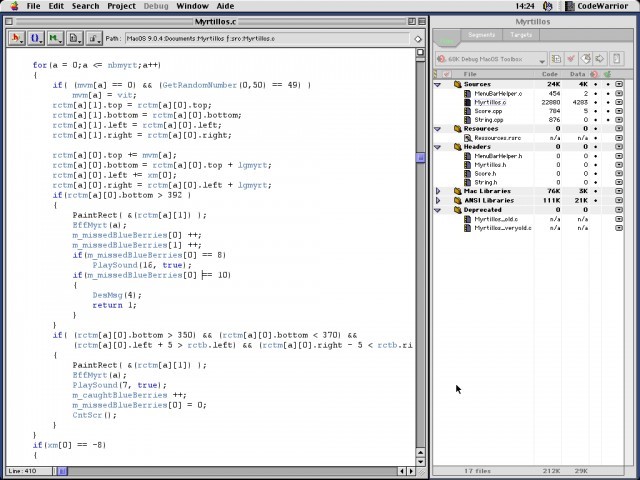The width and height of the screenshot is (640, 480).
Task: Click the Synchronize Modification Dates checkmark icon
Action: 571,59
